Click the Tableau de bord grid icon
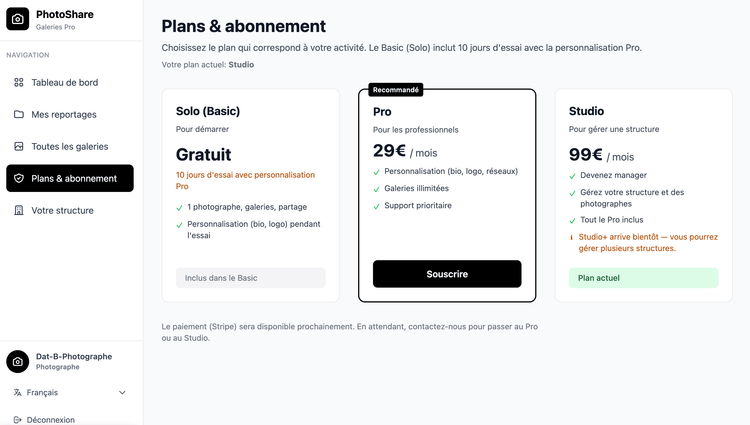Viewport: 750px width, 425px height. pos(19,83)
